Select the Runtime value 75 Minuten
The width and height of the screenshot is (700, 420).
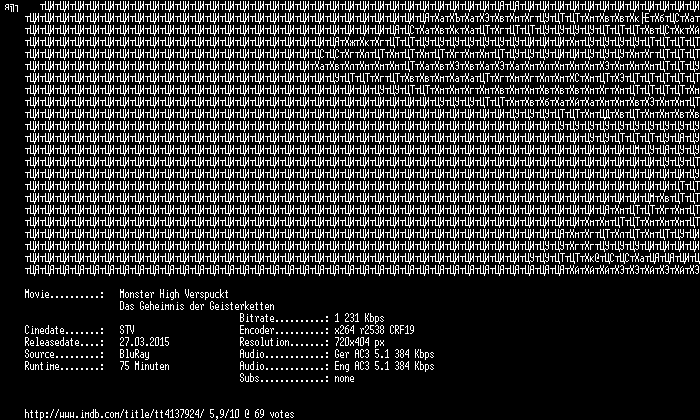[144, 366]
